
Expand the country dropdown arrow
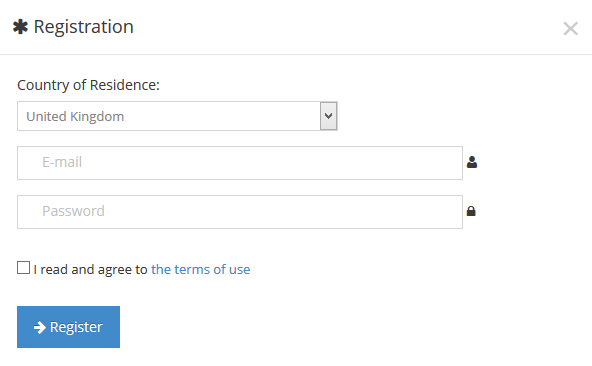pos(328,116)
